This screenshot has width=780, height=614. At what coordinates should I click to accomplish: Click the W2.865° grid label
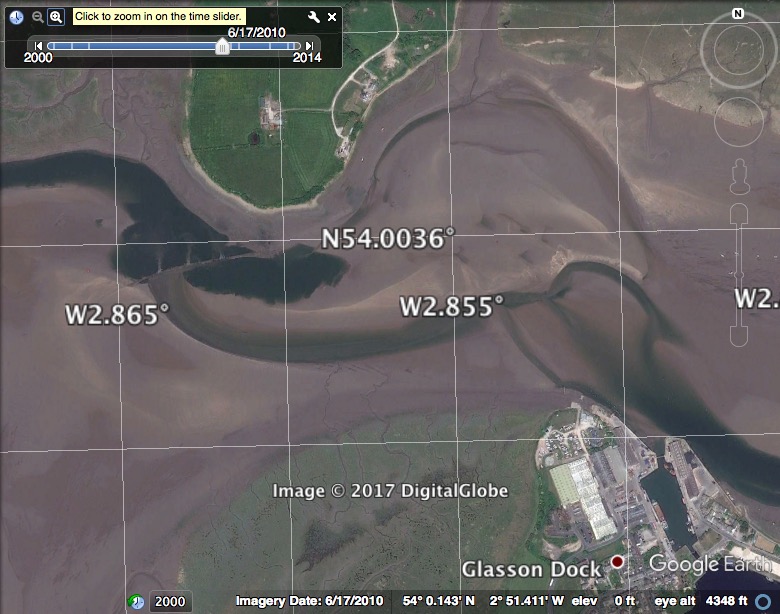click(116, 315)
